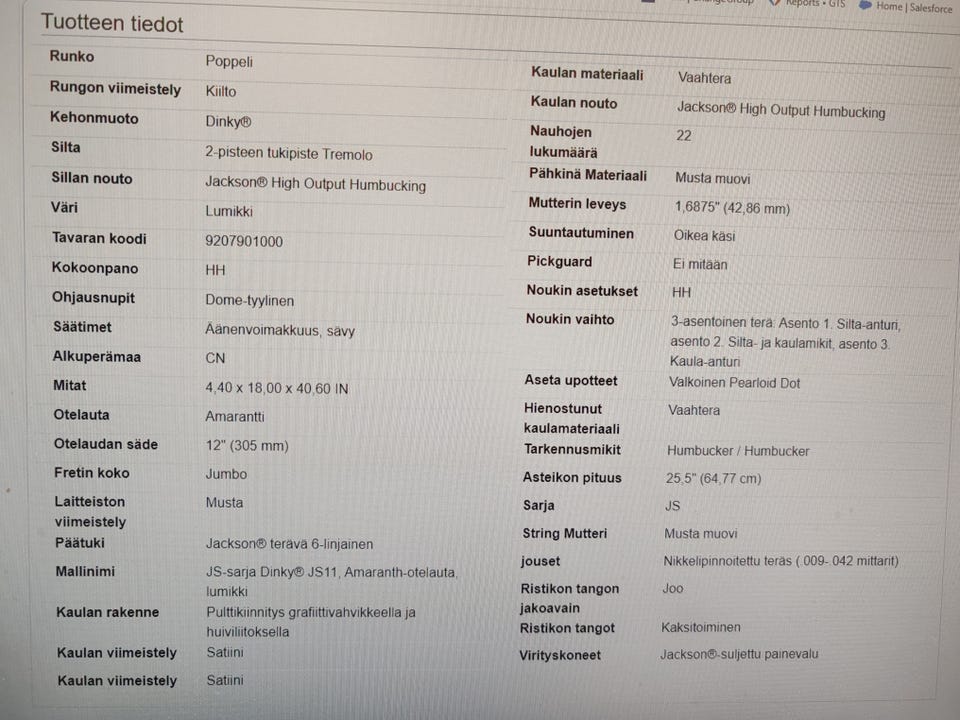
Task: Open the Home | Salesforce bookmark
Action: [913, 7]
